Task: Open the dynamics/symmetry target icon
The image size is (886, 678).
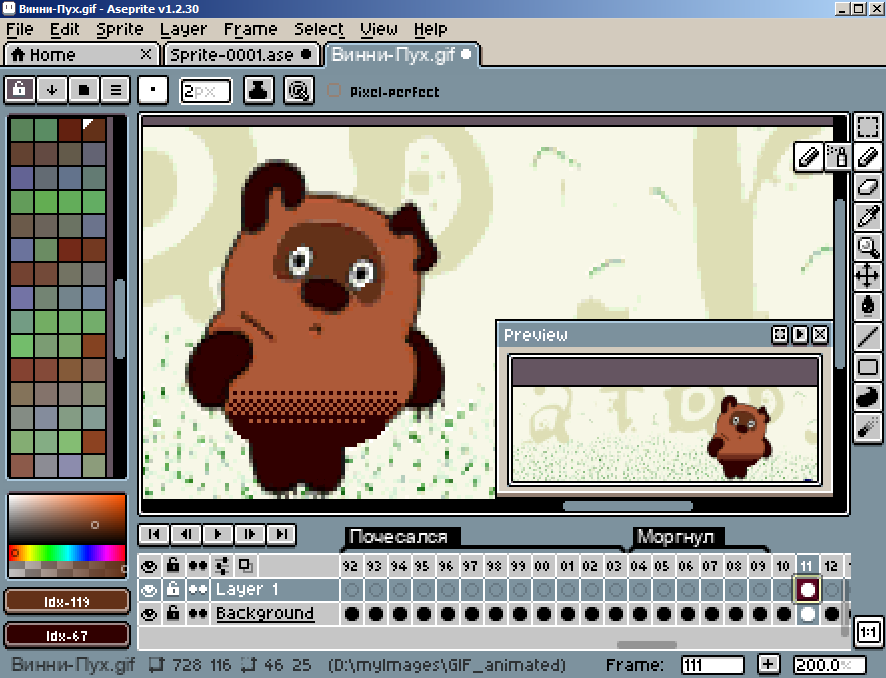Action: (x=298, y=90)
